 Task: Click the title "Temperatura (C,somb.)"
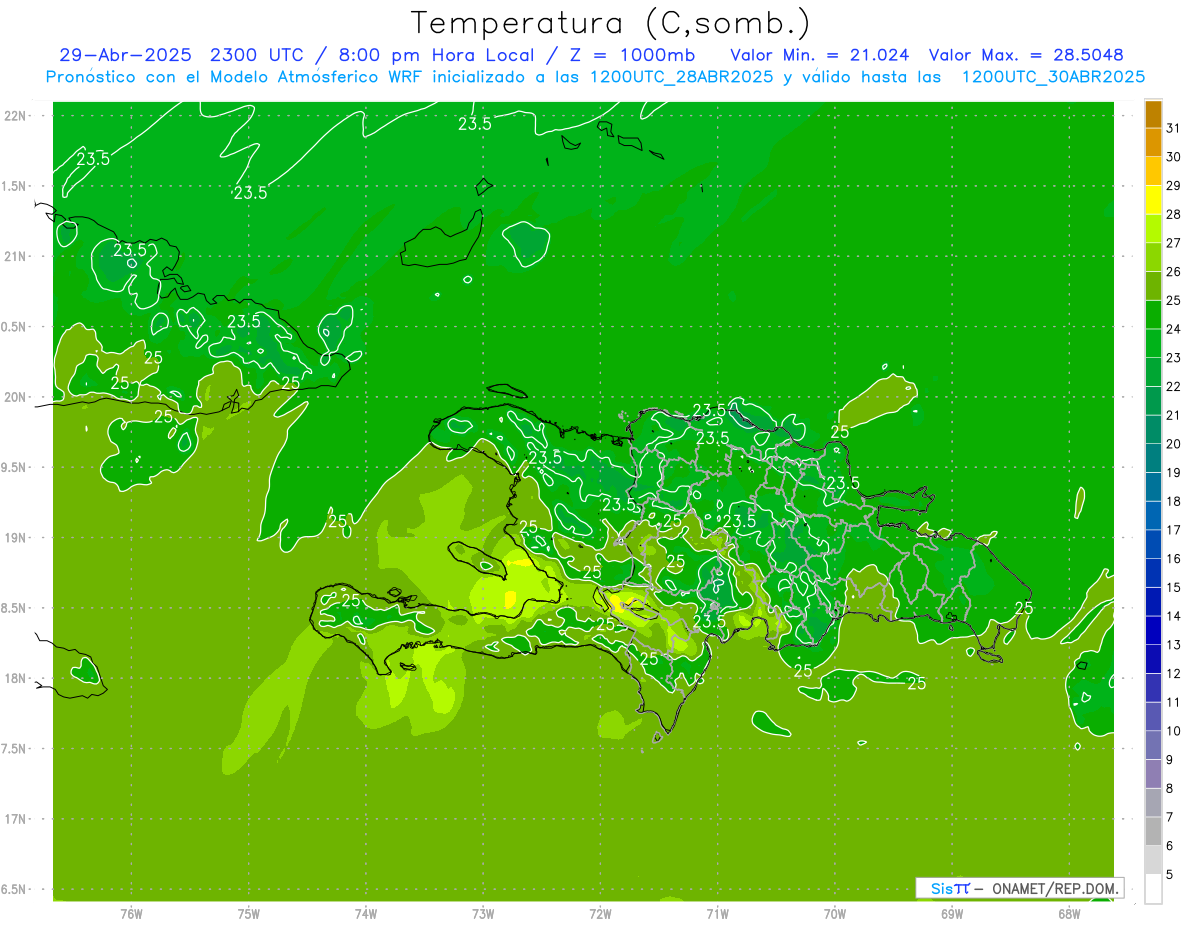point(611,23)
